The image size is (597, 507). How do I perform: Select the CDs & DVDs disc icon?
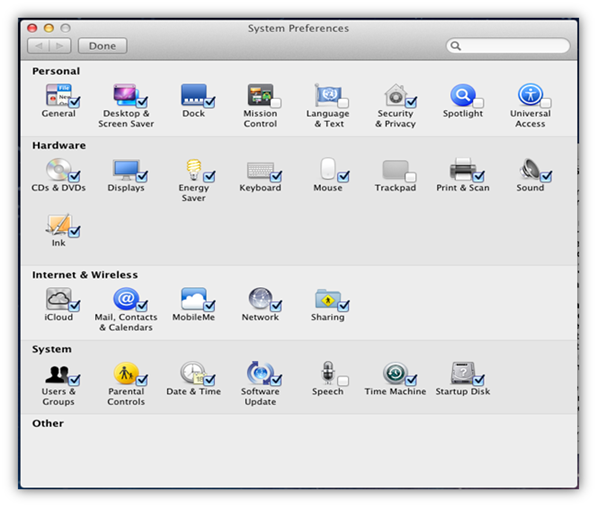pyautogui.click(x=58, y=169)
